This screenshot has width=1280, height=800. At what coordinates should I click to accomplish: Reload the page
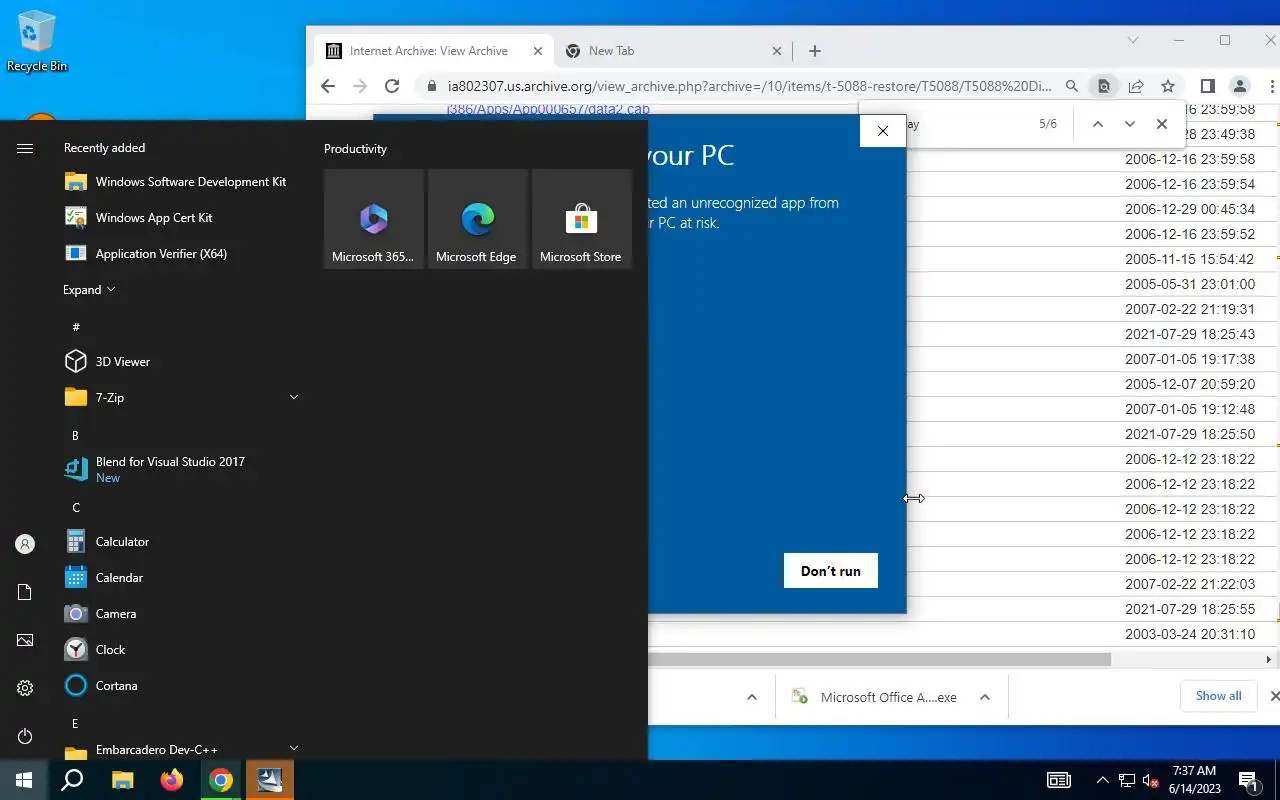click(x=392, y=86)
